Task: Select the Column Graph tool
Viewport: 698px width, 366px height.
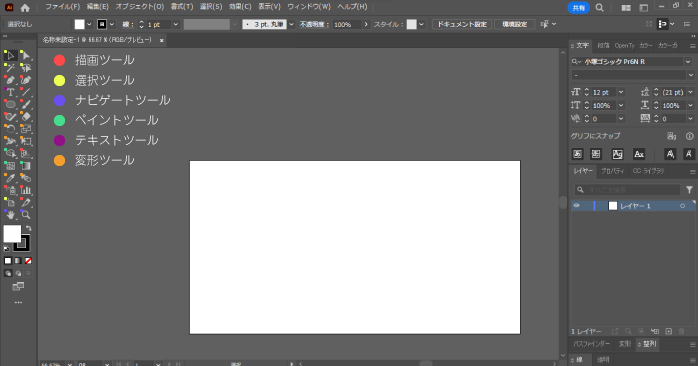Action: coord(26,190)
